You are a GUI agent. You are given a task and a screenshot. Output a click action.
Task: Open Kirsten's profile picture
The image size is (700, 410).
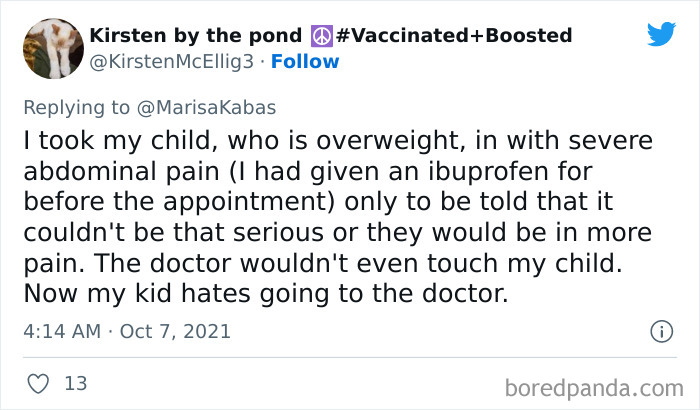(51, 48)
